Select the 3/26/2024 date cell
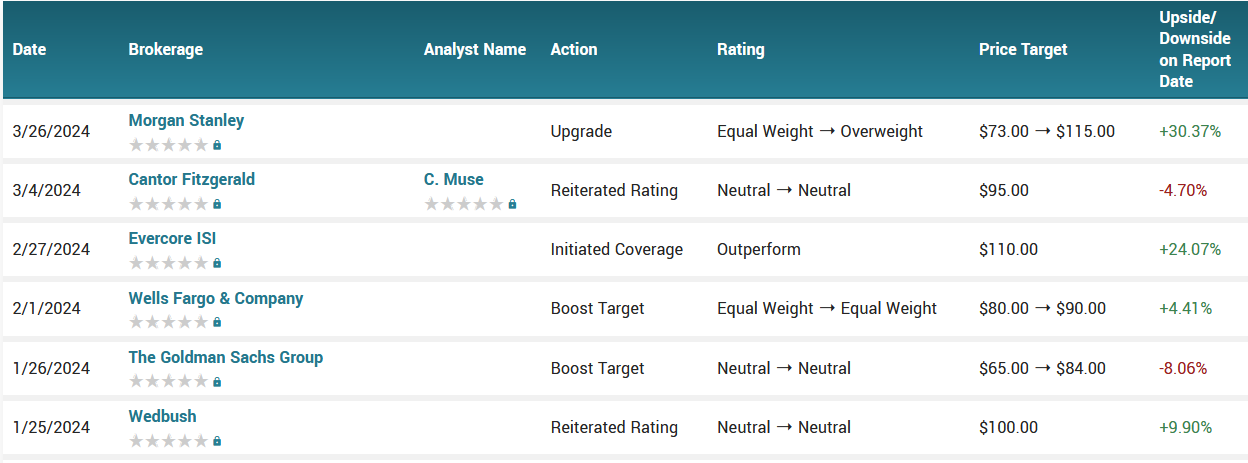 tap(52, 131)
